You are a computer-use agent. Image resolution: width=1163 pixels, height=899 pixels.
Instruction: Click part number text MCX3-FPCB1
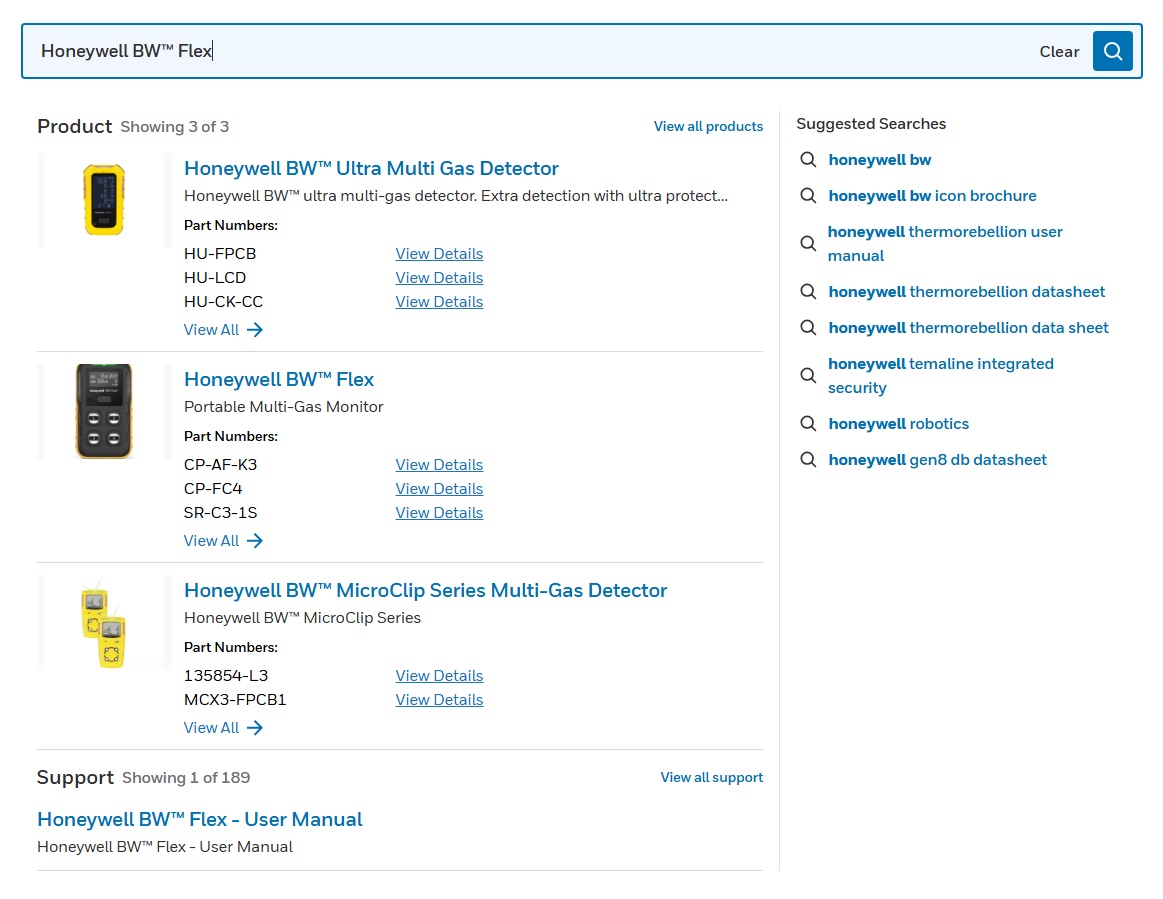pos(235,699)
